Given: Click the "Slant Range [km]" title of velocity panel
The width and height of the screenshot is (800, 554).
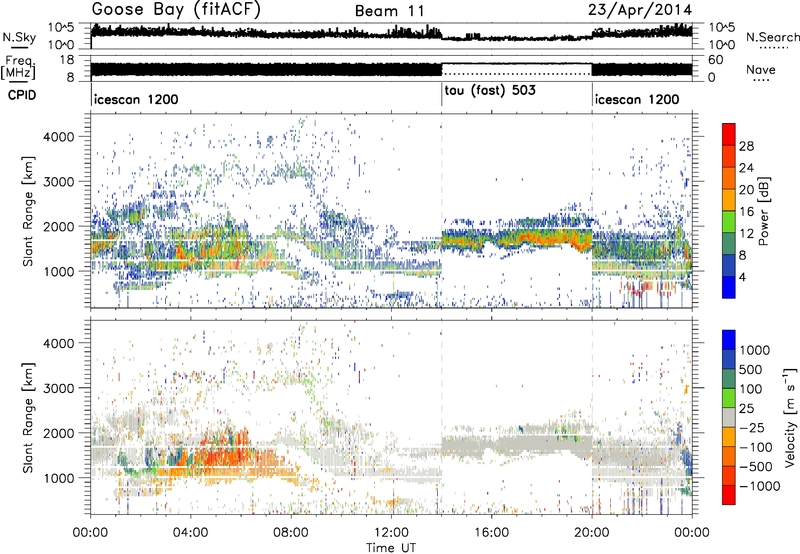Looking at the screenshot, I should tap(28, 417).
